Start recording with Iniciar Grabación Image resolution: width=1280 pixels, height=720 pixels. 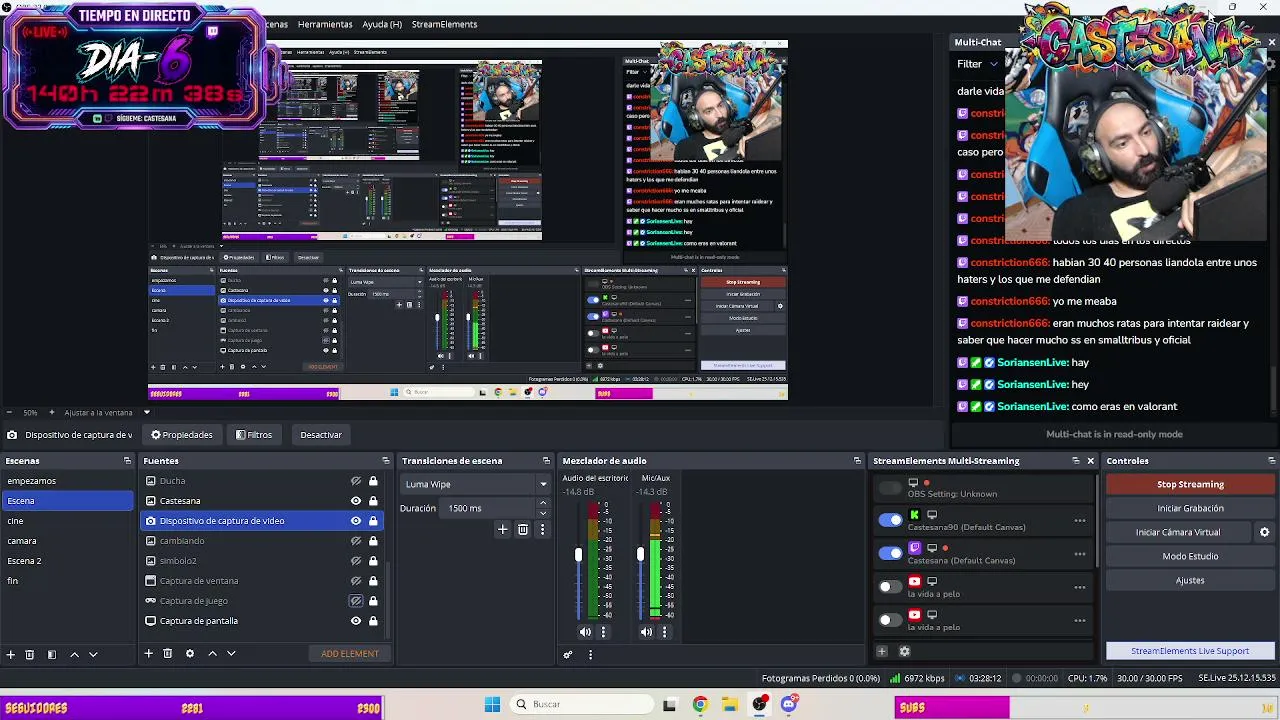click(1190, 508)
